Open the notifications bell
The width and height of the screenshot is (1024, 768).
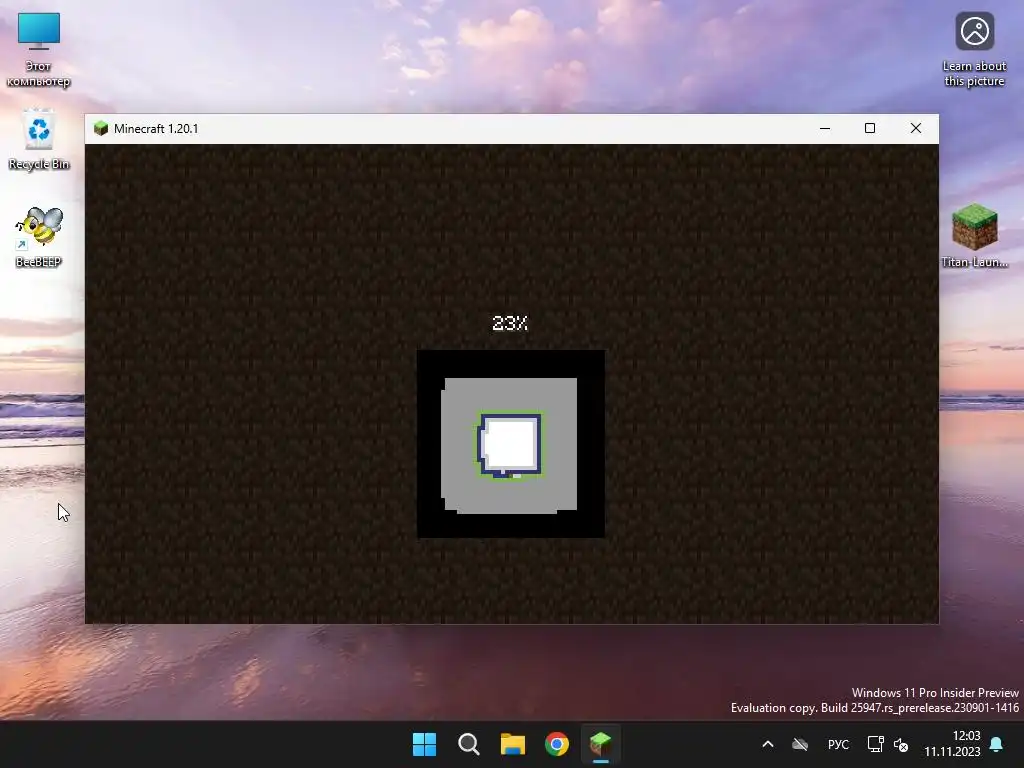[x=997, y=744]
